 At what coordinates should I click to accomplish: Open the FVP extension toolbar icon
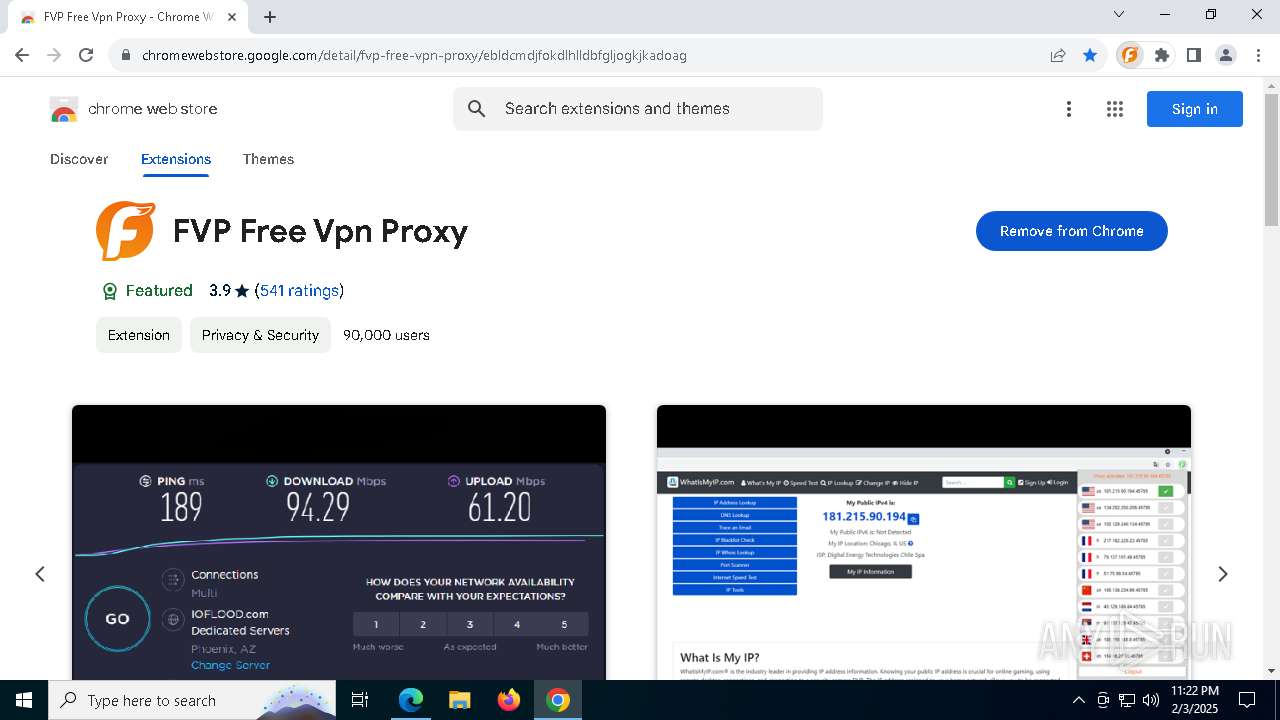click(1130, 55)
